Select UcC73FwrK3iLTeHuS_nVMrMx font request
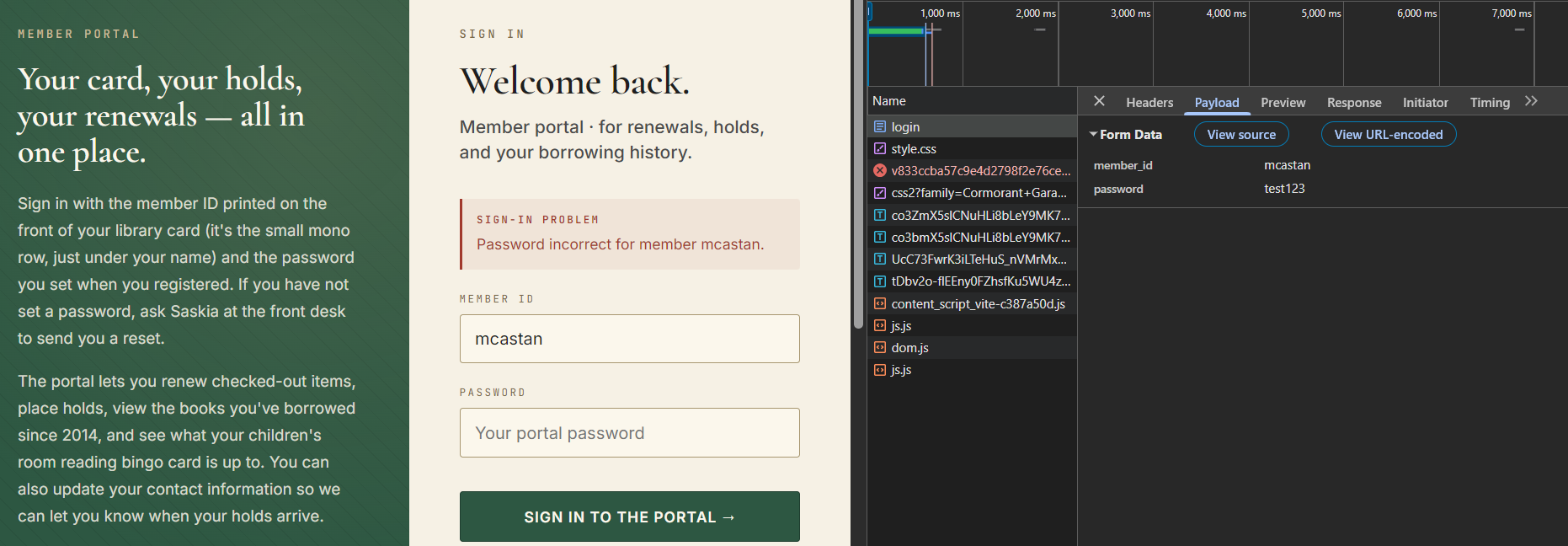Viewport: 1568px width, 546px height. [x=972, y=259]
